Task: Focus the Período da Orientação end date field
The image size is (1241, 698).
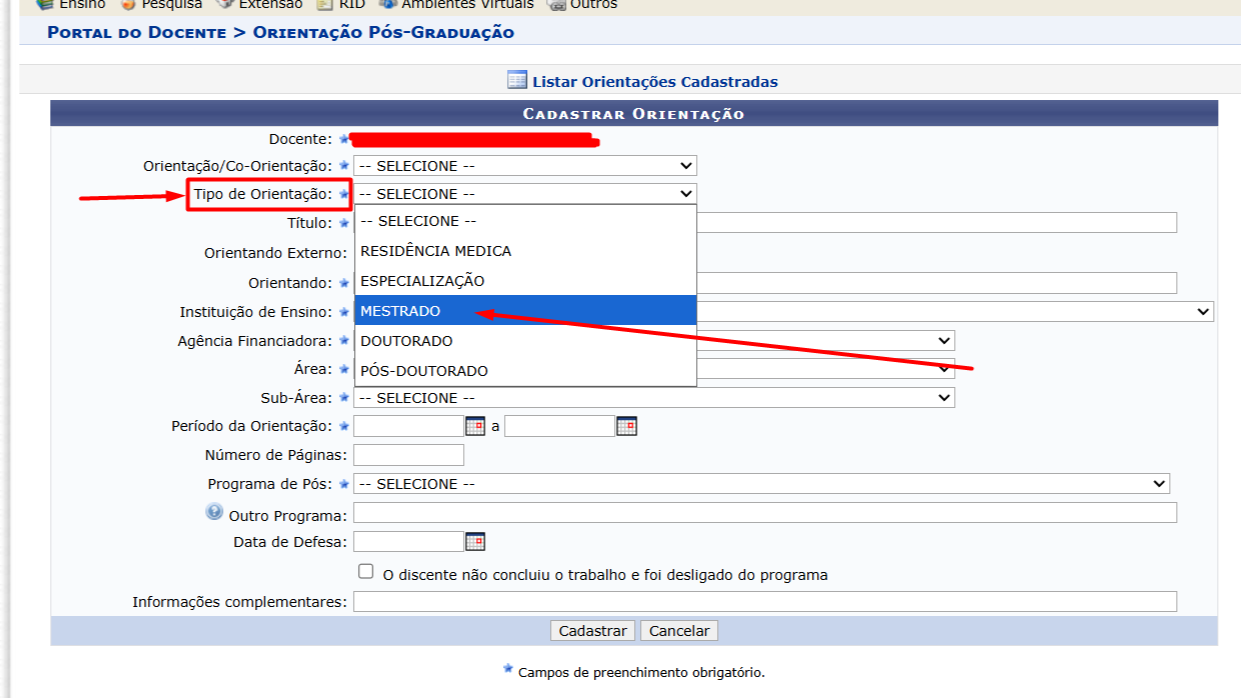Action: point(560,426)
